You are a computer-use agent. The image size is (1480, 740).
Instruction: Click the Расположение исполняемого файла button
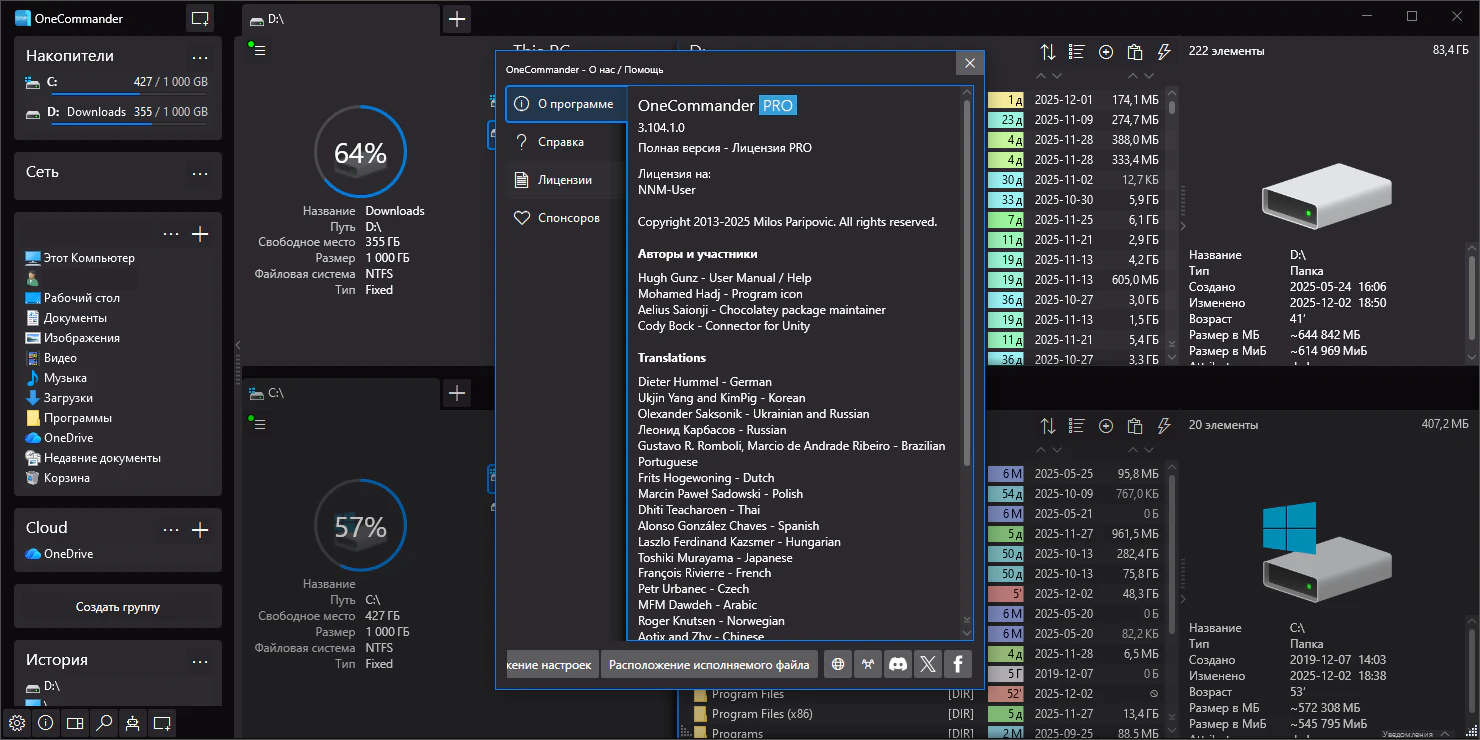709,664
